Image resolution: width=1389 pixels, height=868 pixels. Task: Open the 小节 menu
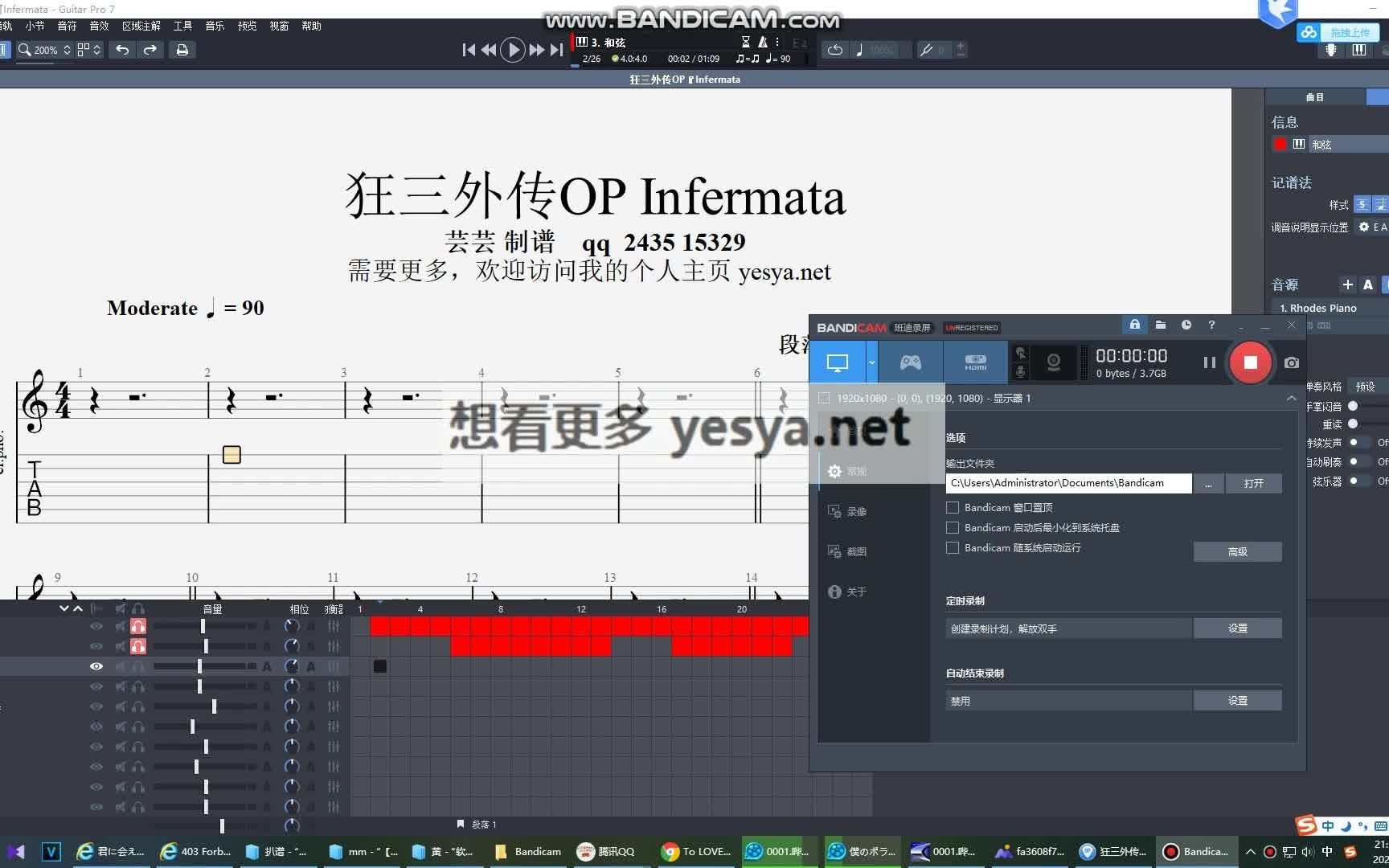(35, 26)
